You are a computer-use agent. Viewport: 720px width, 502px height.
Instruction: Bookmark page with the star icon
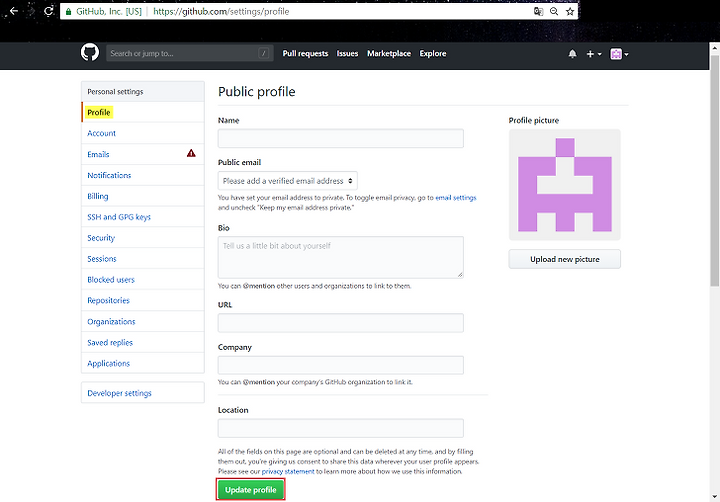tap(570, 11)
